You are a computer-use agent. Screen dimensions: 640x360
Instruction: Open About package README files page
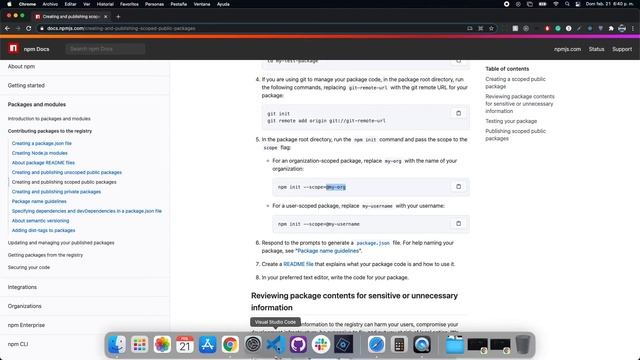coord(43,163)
